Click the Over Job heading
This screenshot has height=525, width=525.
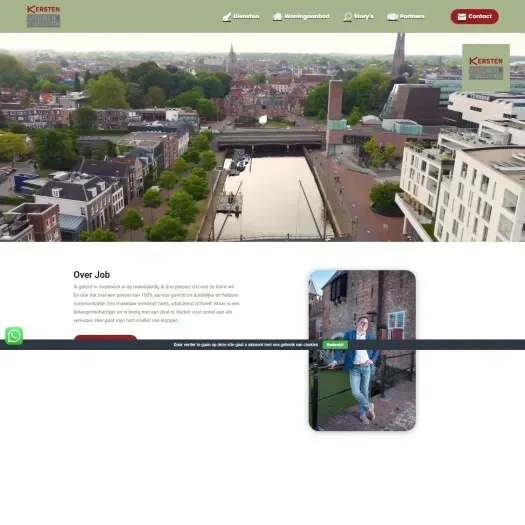[92, 275]
